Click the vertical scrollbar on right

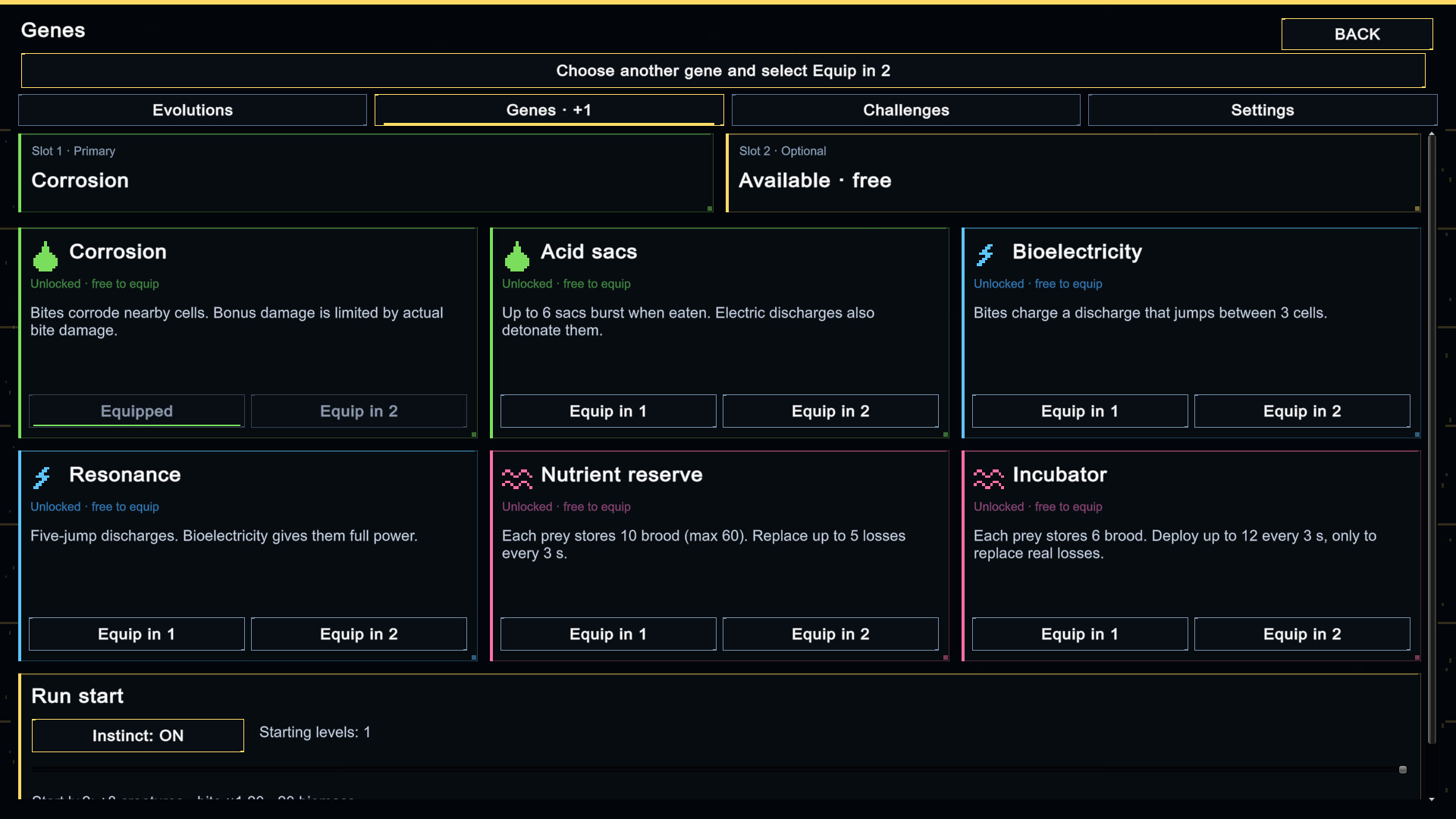point(1432,440)
